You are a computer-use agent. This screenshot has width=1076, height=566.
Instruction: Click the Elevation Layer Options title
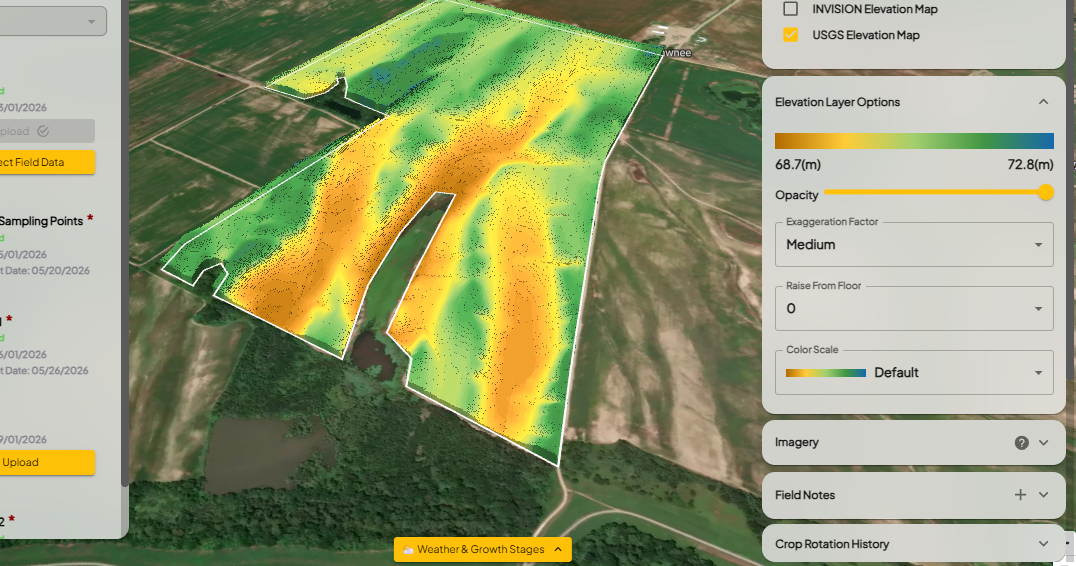837,102
